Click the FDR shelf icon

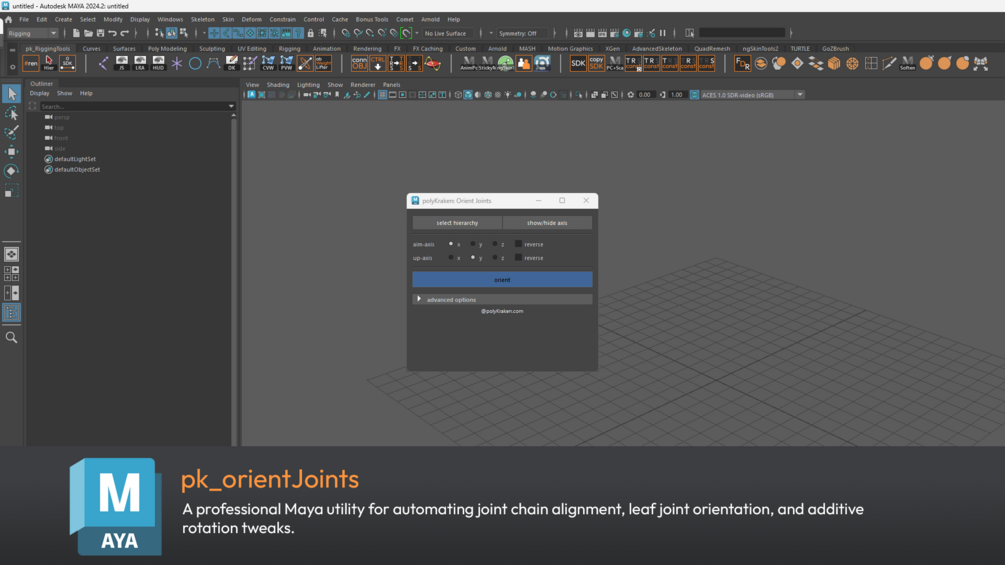tap(742, 63)
